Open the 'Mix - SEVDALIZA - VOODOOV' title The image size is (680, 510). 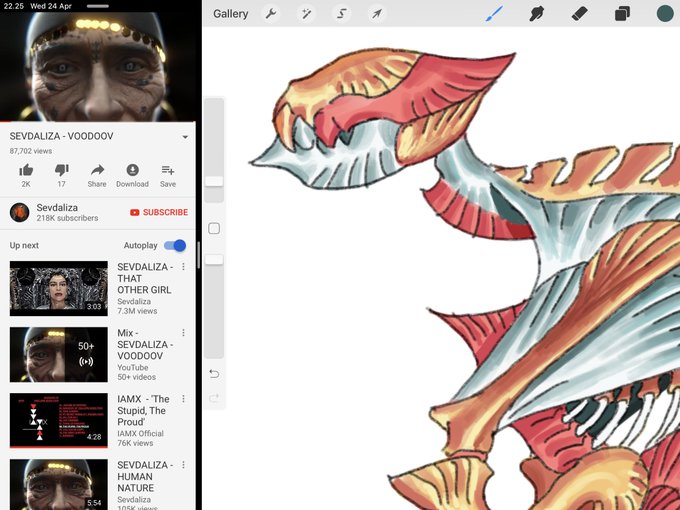[x=145, y=344]
